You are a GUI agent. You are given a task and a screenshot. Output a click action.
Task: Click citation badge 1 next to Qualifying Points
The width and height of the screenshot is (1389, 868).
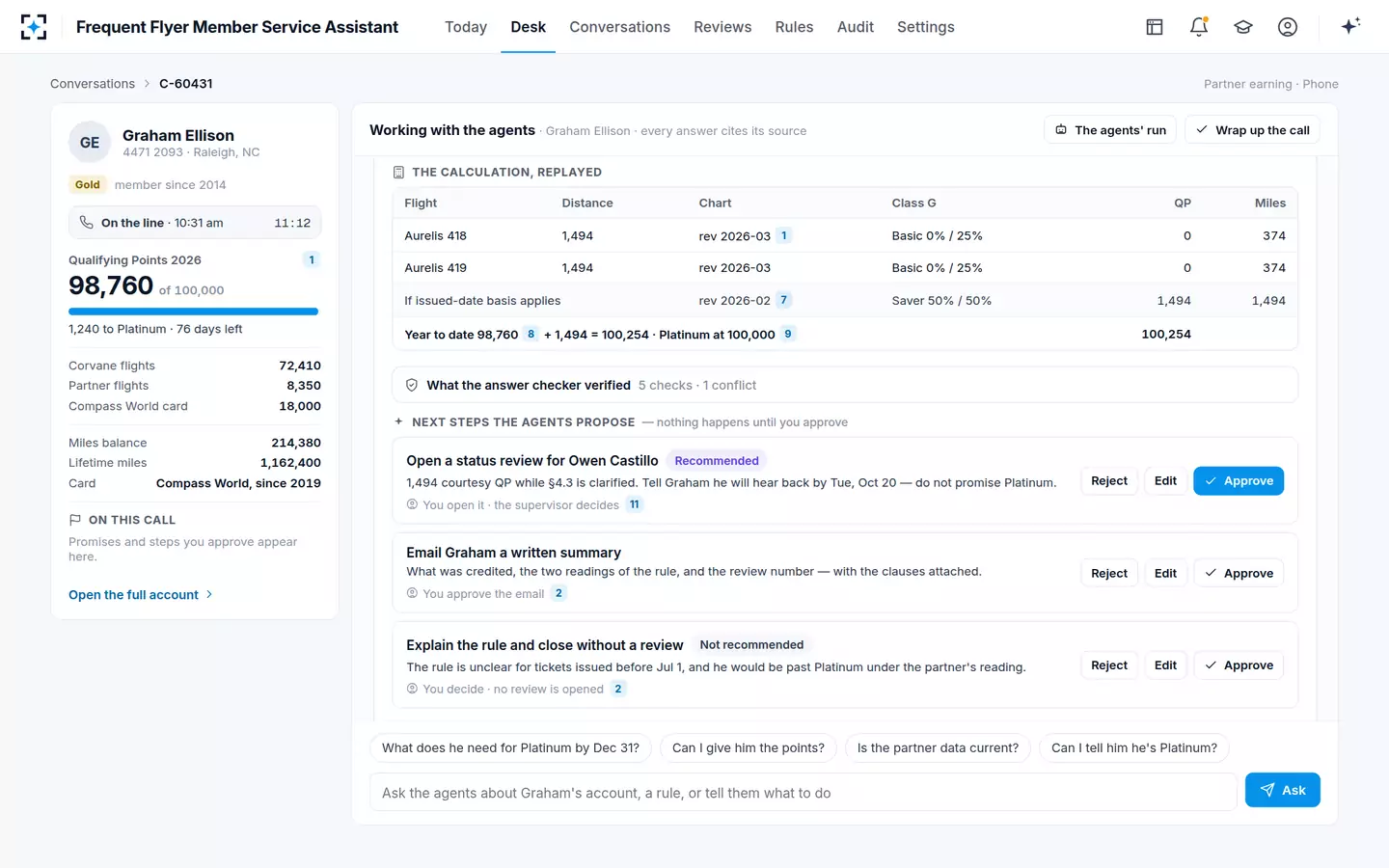[x=312, y=259]
